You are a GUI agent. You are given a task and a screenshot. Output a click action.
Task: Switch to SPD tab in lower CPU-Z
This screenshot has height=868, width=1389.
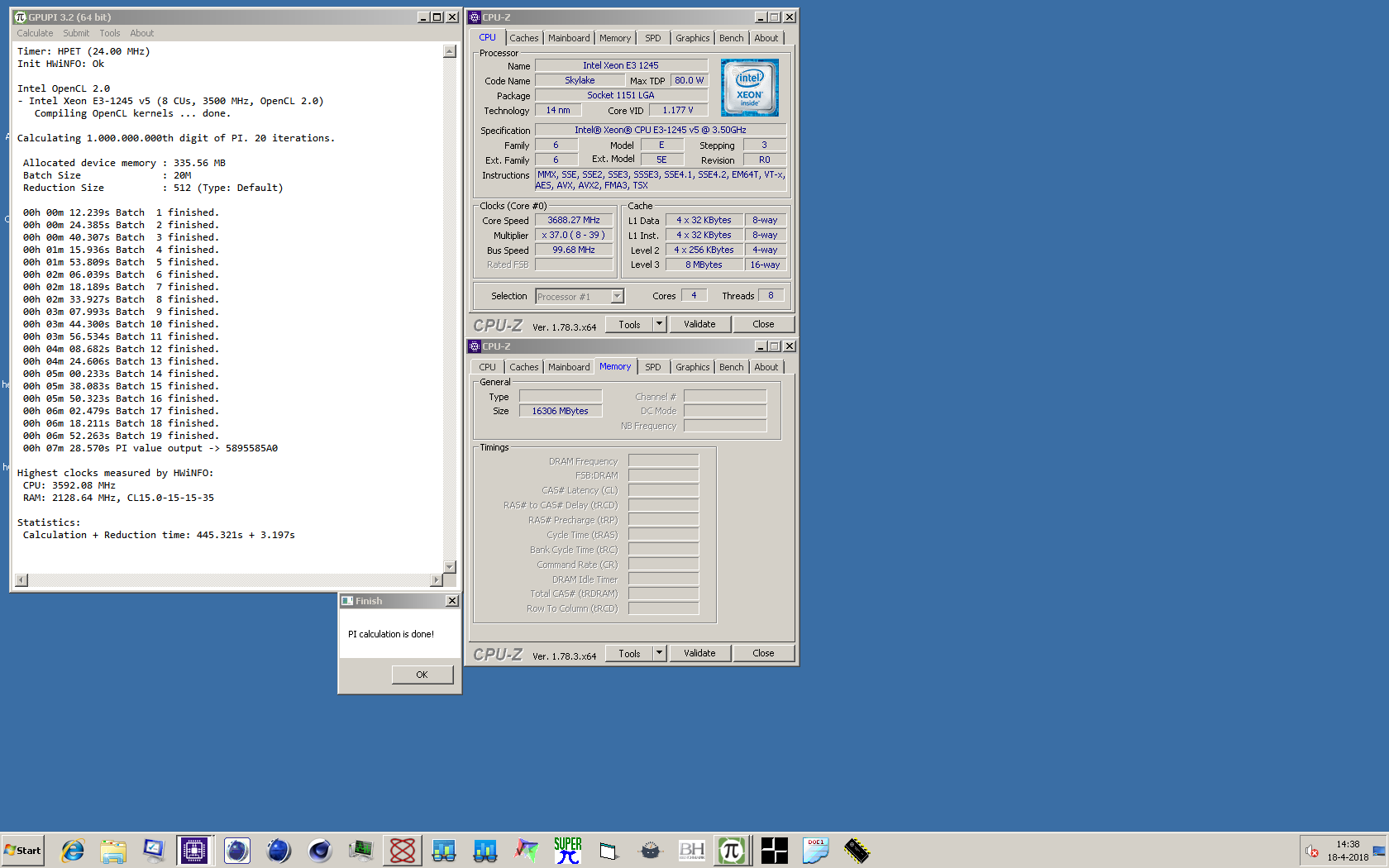[653, 367]
